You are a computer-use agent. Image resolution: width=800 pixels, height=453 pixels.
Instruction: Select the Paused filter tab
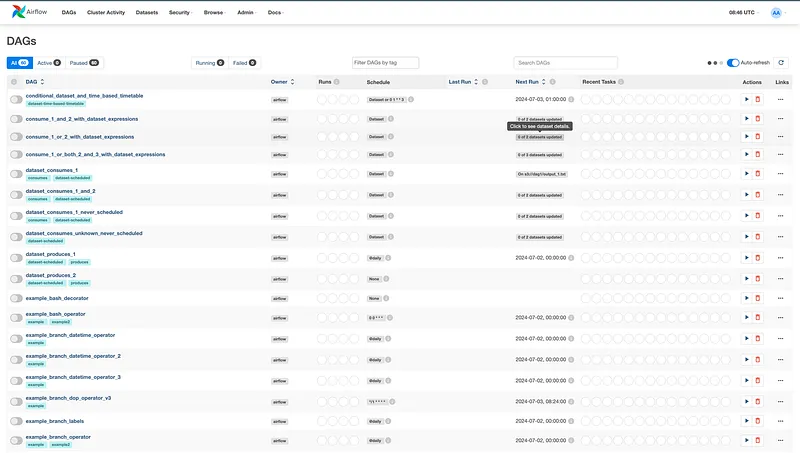coord(84,63)
